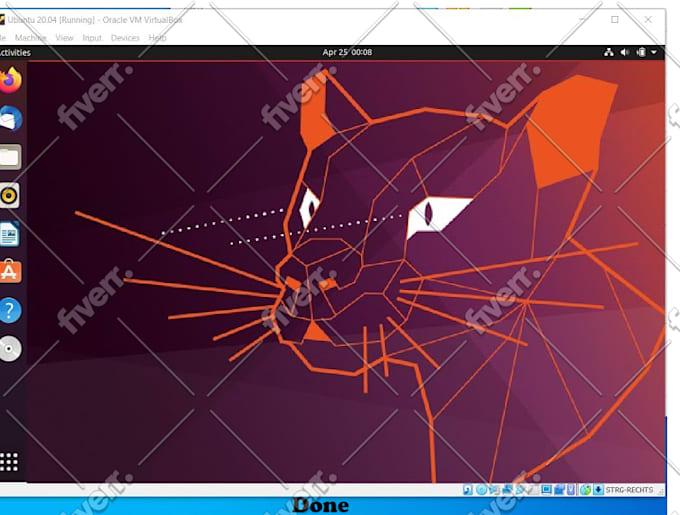Expand the system menu arrow in top bar

coord(654,52)
